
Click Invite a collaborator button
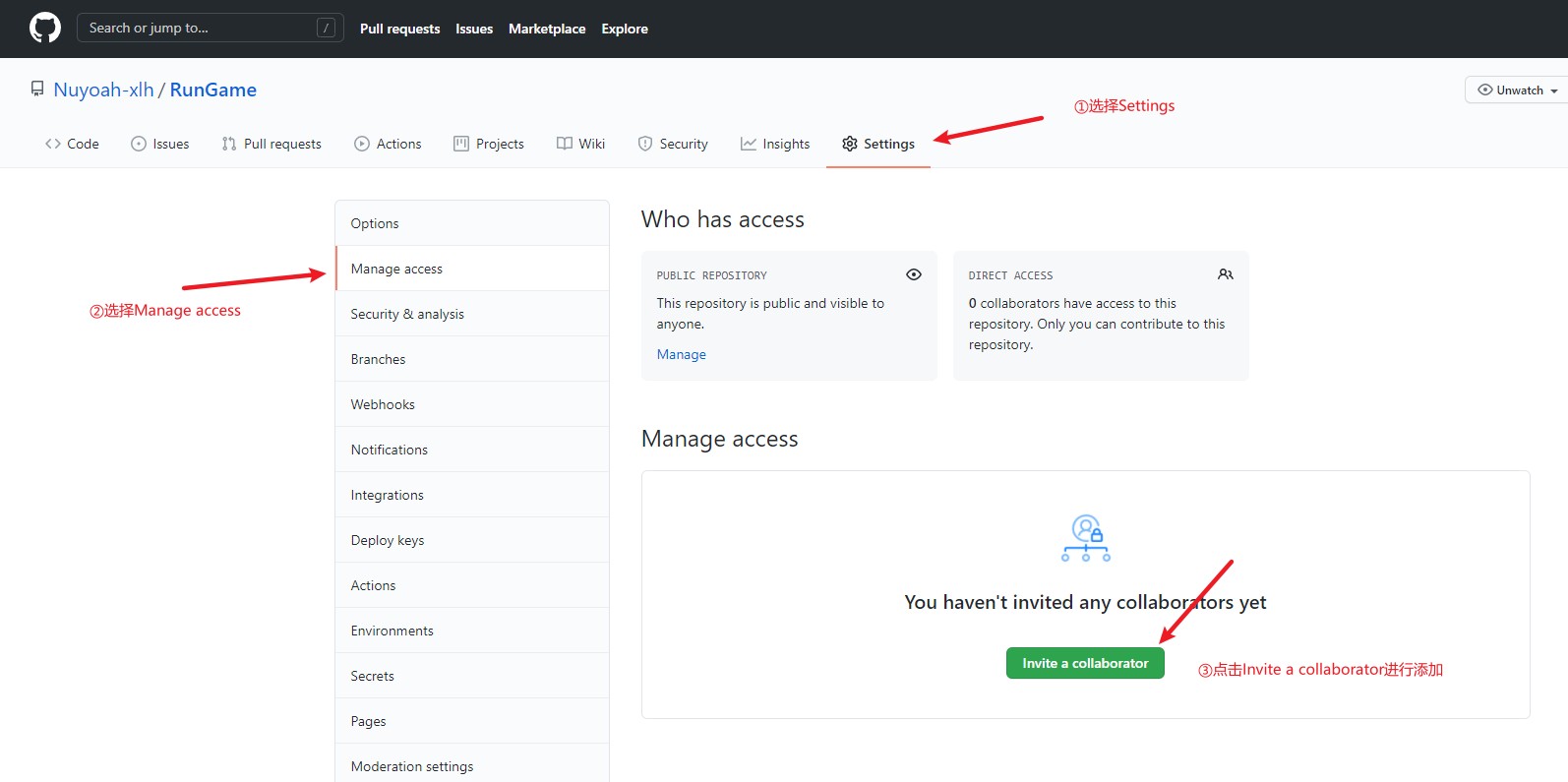(1085, 663)
